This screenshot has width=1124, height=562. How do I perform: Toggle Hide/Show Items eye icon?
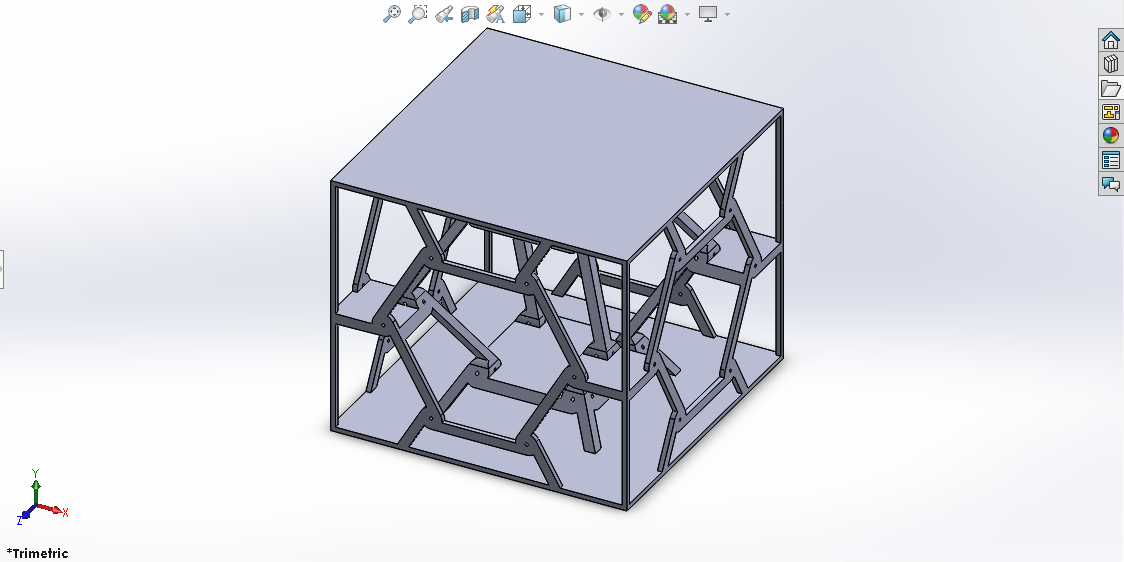coord(602,14)
